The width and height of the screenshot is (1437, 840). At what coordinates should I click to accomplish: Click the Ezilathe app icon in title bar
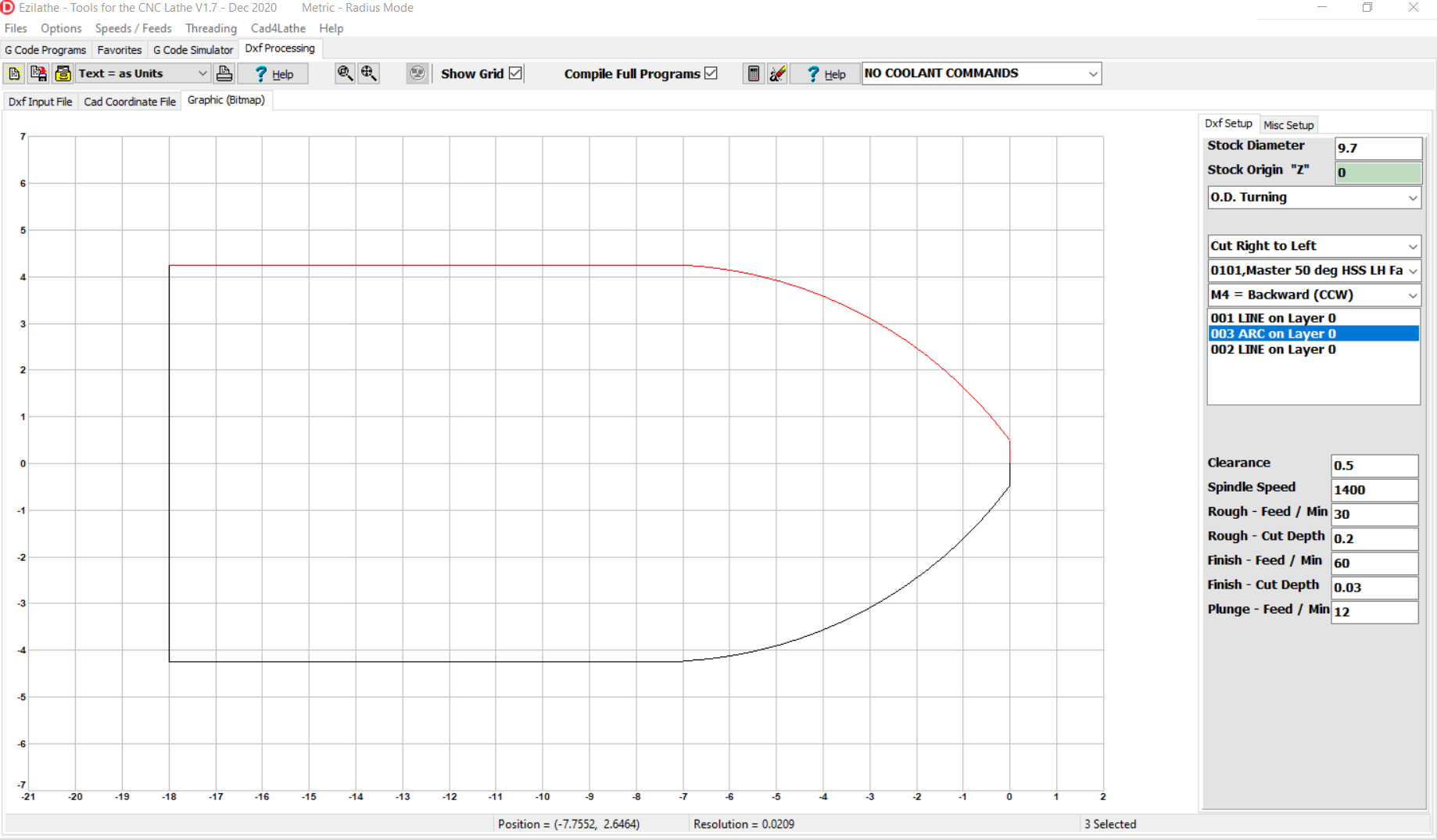[8, 7]
